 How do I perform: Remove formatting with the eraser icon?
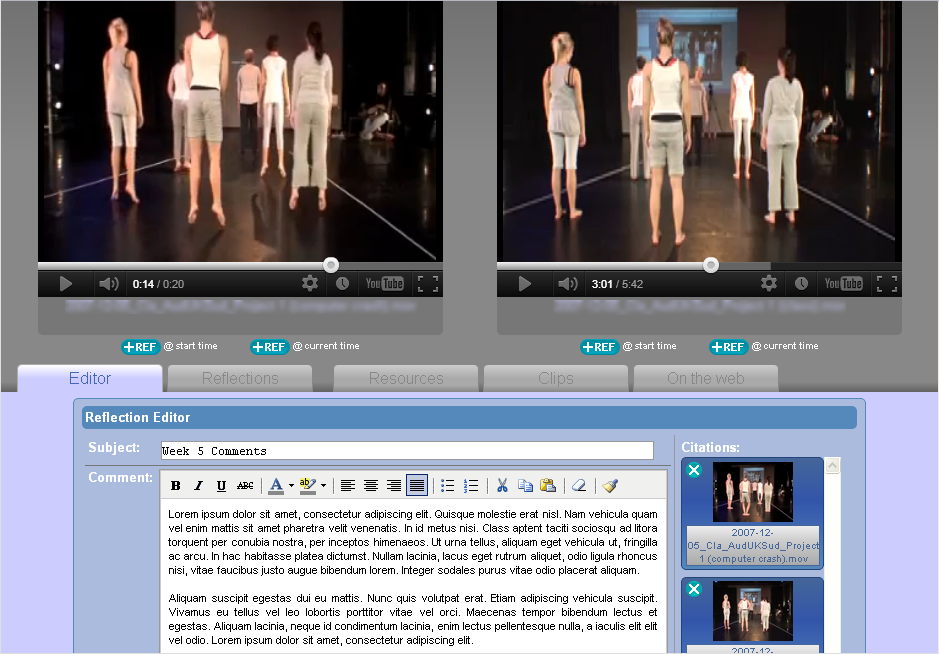point(579,485)
